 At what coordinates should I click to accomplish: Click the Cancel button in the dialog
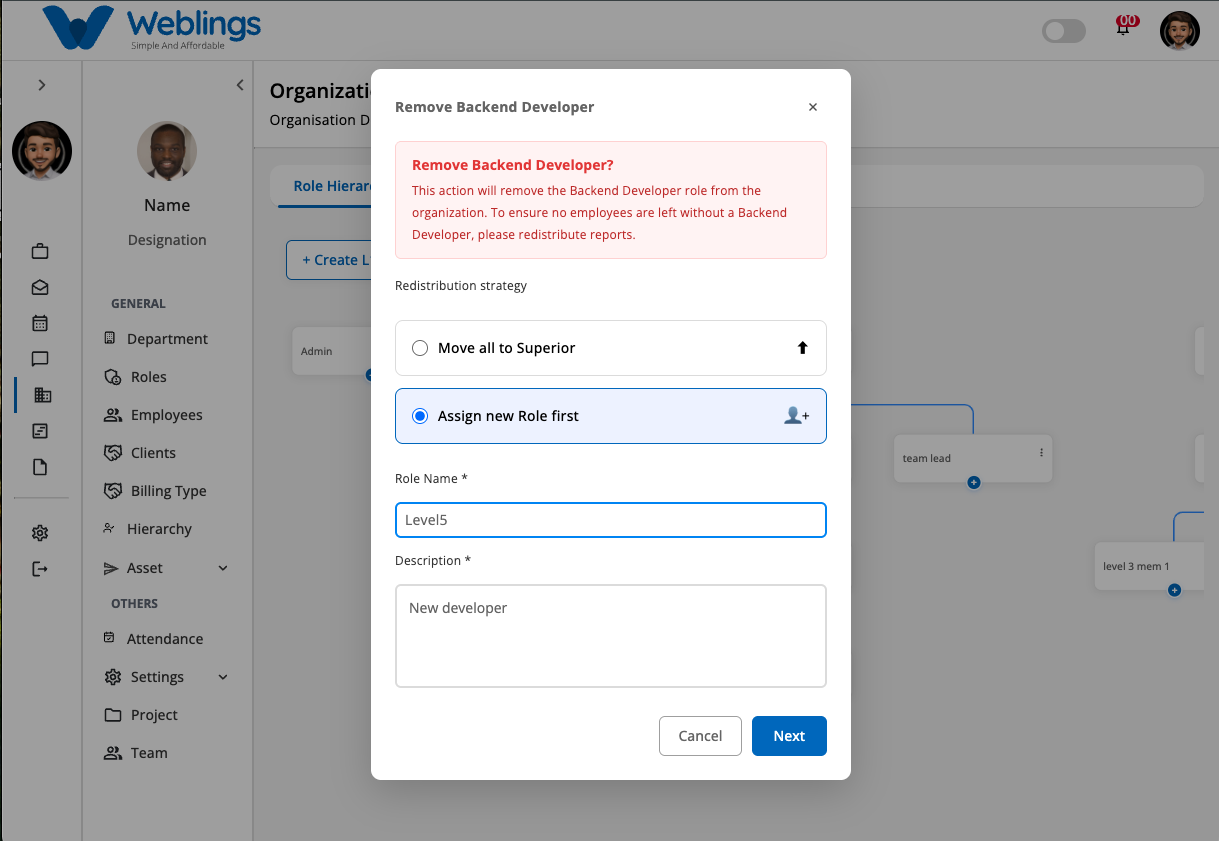coord(700,736)
